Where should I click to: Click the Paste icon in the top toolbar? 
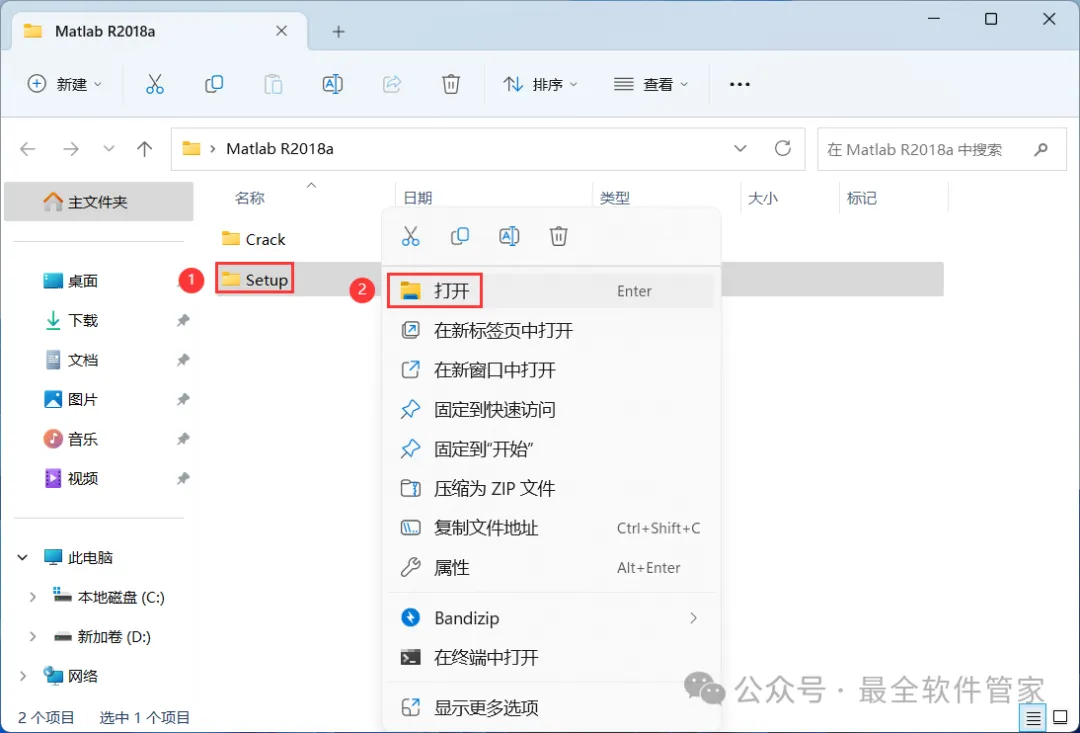coord(273,84)
